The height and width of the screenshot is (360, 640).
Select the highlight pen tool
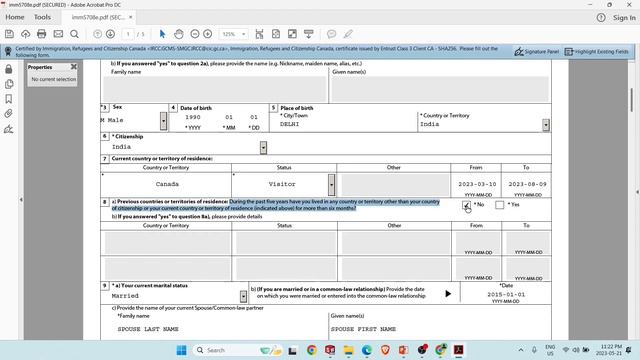(348, 34)
